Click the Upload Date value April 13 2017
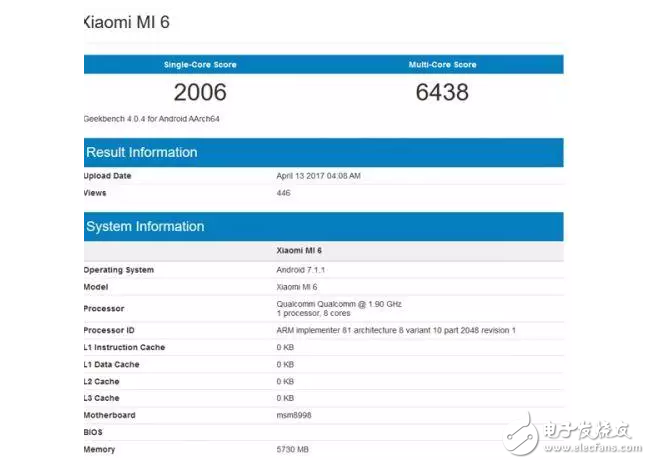 click(318, 176)
